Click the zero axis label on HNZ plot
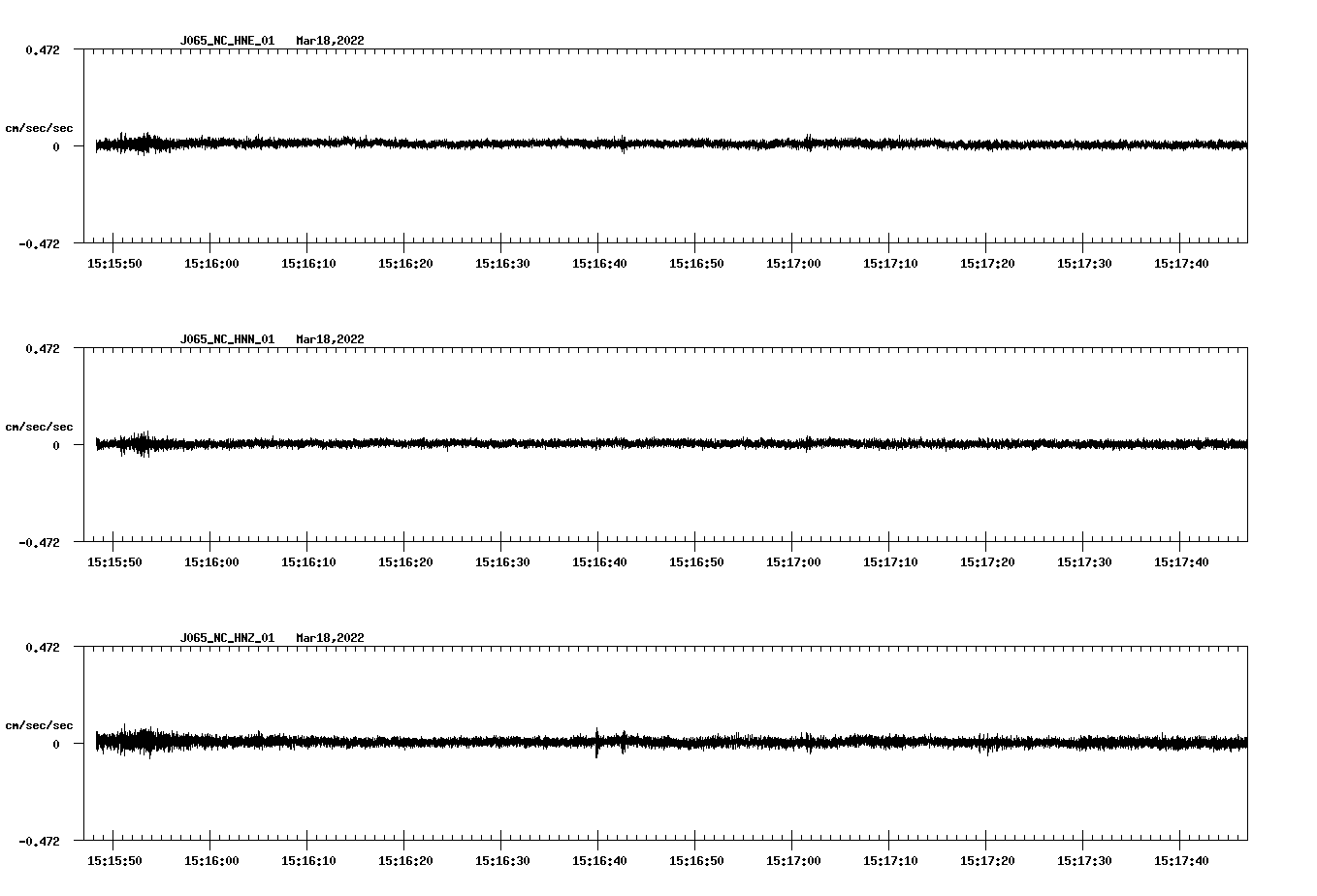Image resolution: width=1317 pixels, height=896 pixels. (56, 744)
